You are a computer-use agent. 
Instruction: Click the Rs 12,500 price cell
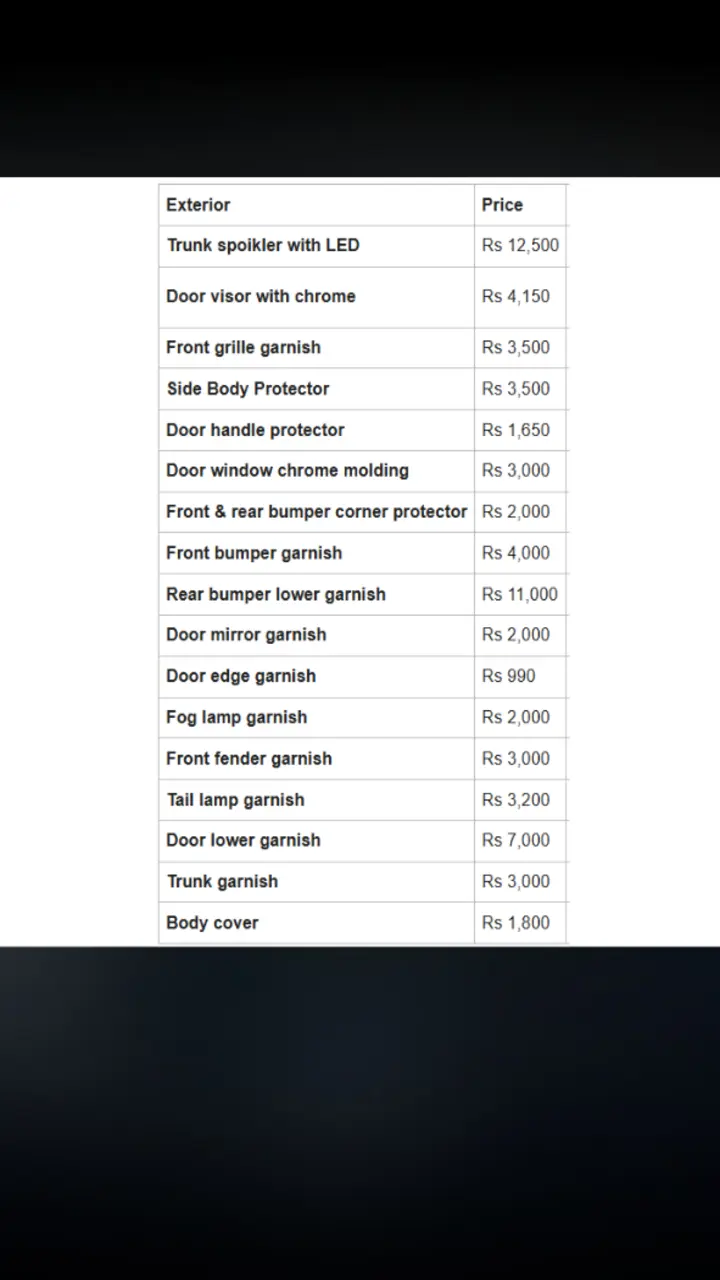tap(520, 246)
